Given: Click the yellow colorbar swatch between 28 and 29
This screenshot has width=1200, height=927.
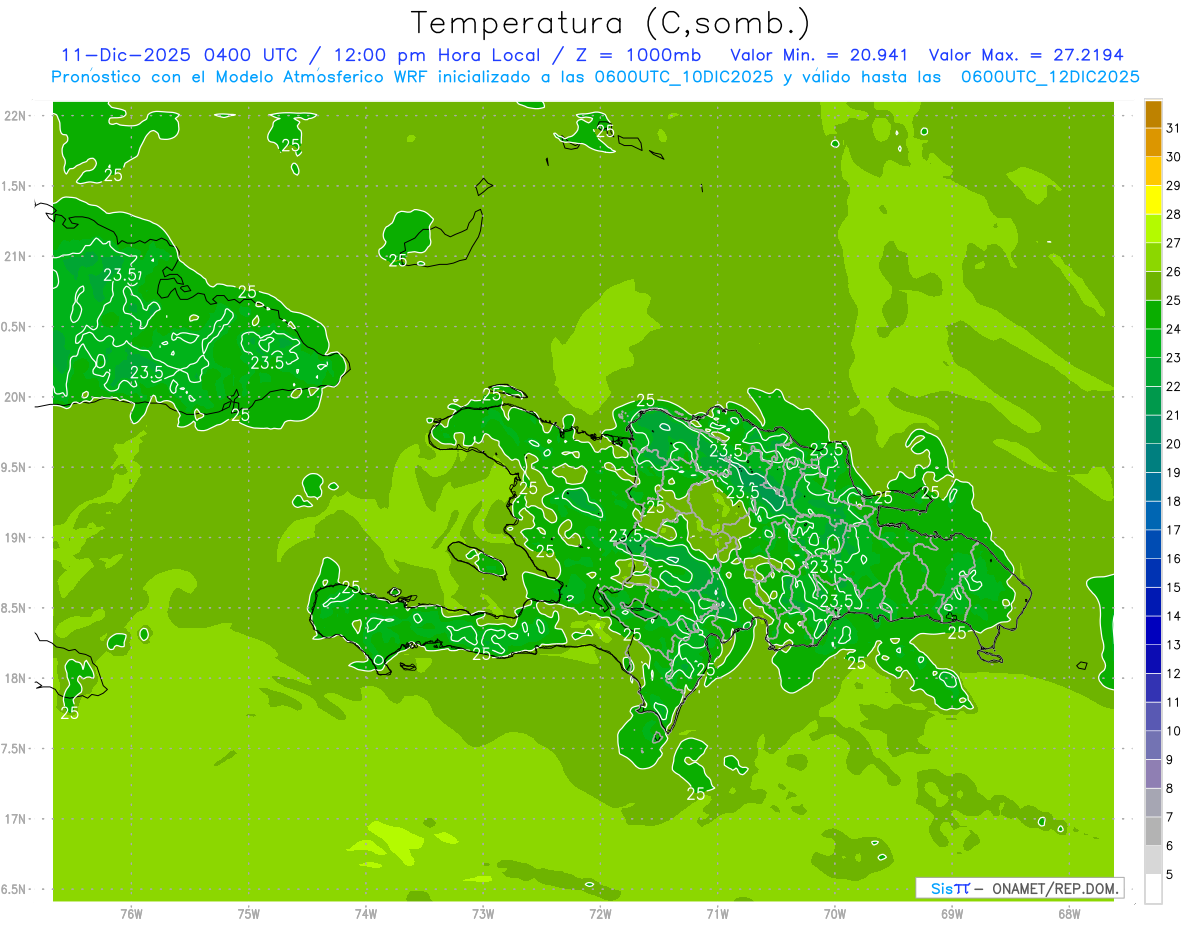Looking at the screenshot, I should pos(1153,199).
